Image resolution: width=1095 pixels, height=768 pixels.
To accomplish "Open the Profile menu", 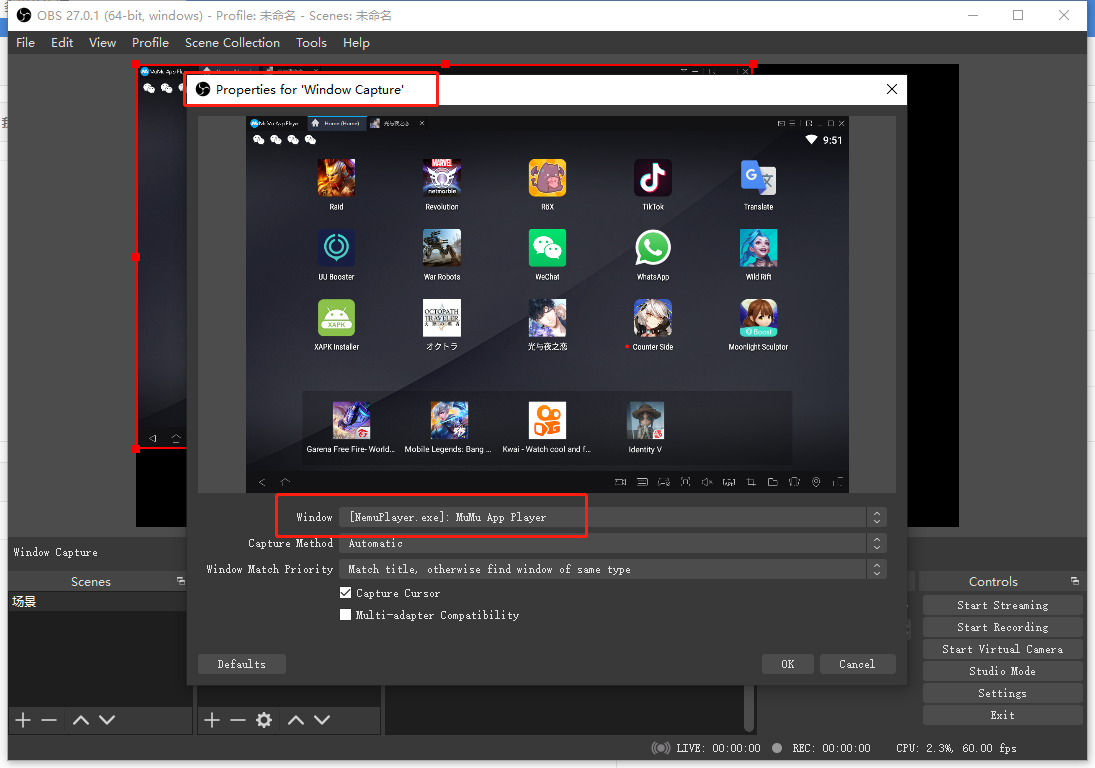I will [151, 43].
